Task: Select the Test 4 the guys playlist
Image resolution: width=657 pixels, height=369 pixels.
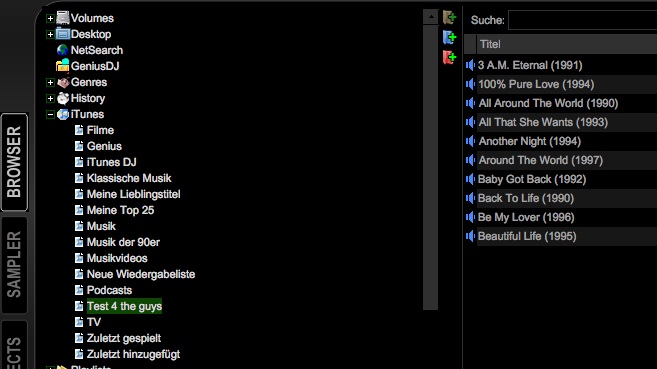Action: (x=124, y=306)
